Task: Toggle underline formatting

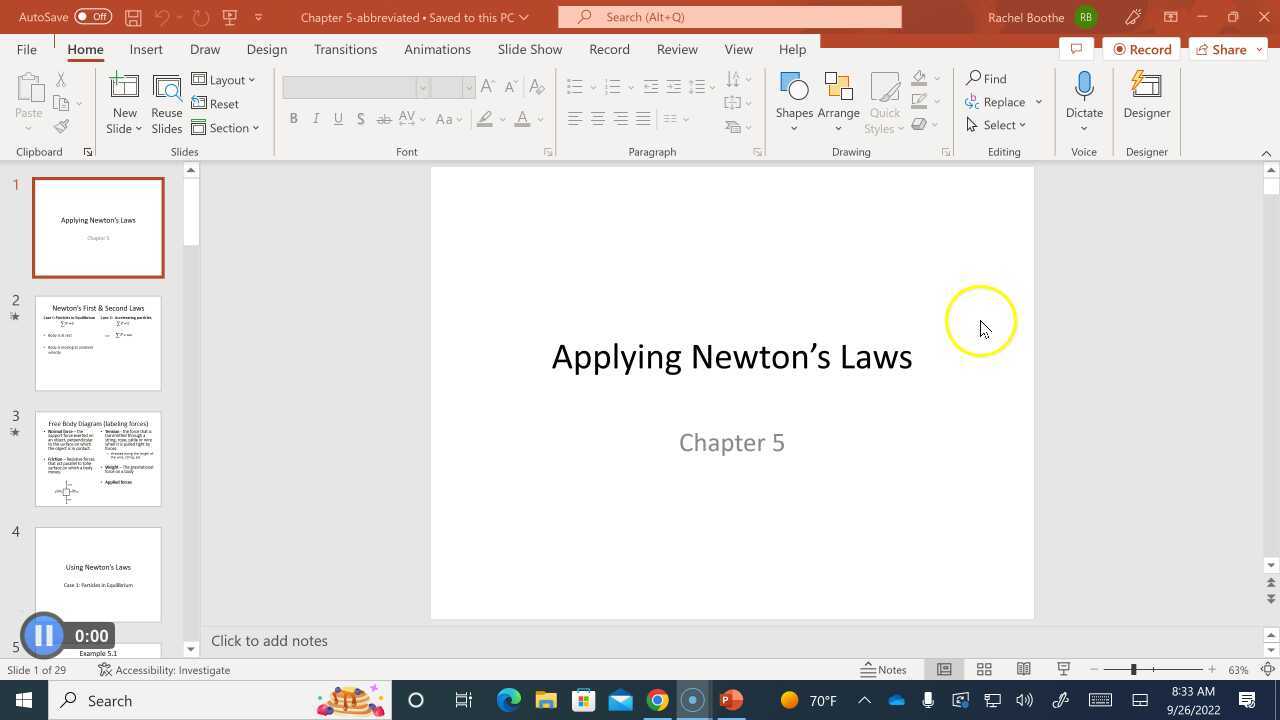Action: 338,118
